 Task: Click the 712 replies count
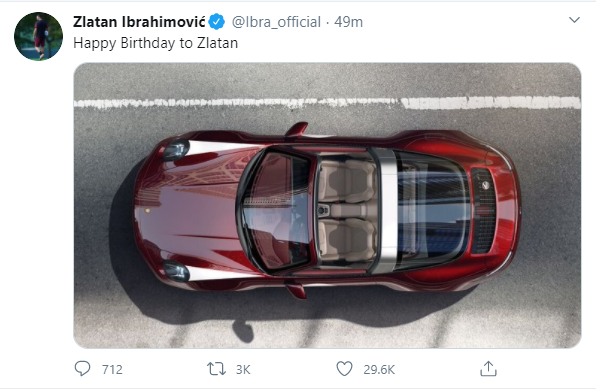[112, 370]
